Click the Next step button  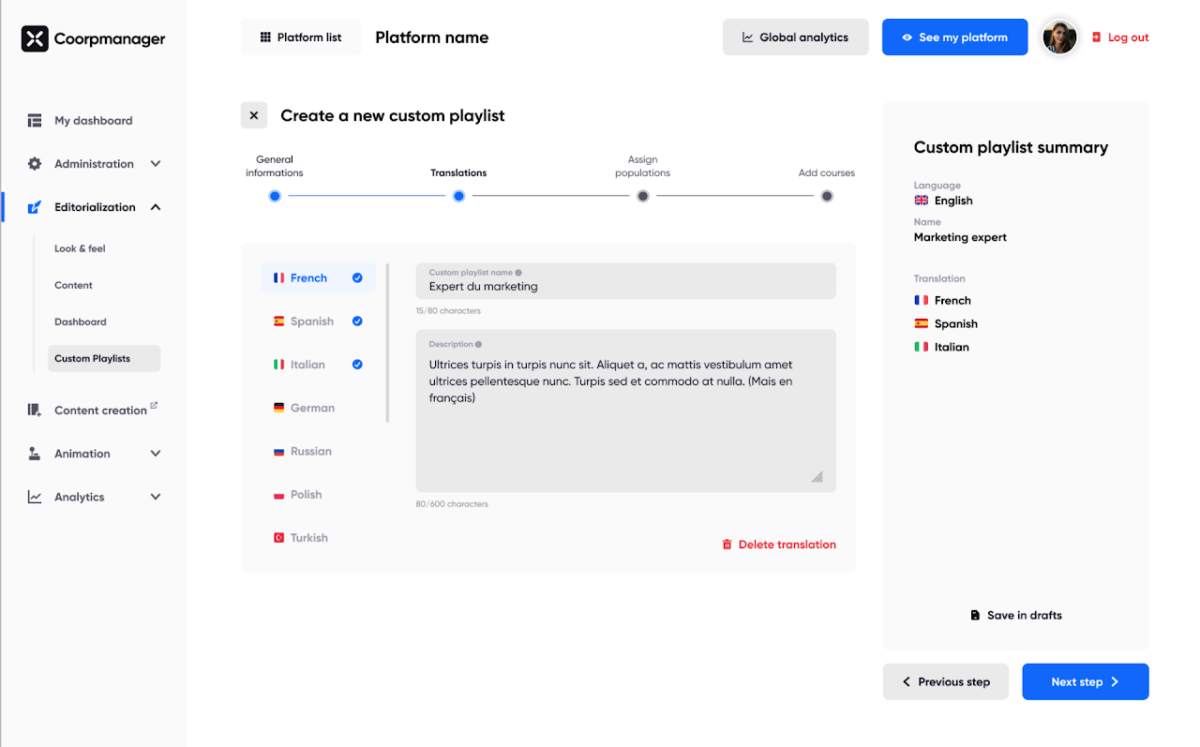1085,681
